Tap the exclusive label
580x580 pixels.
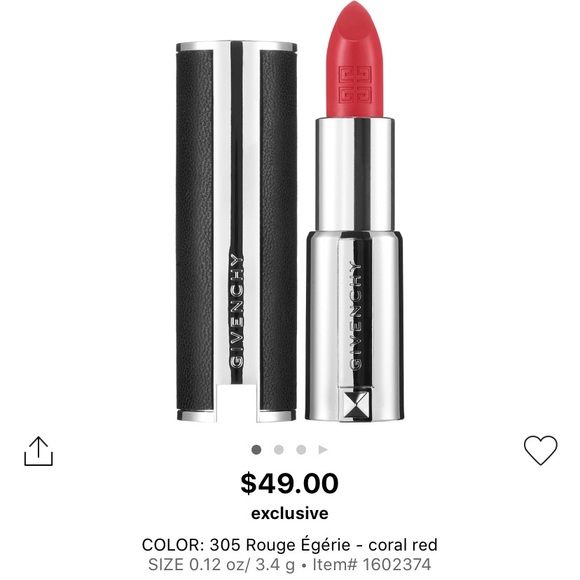290,513
